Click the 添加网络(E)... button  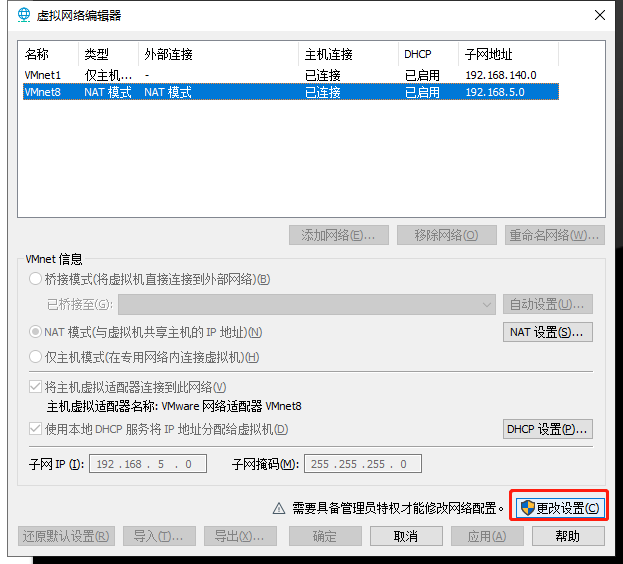(x=339, y=235)
